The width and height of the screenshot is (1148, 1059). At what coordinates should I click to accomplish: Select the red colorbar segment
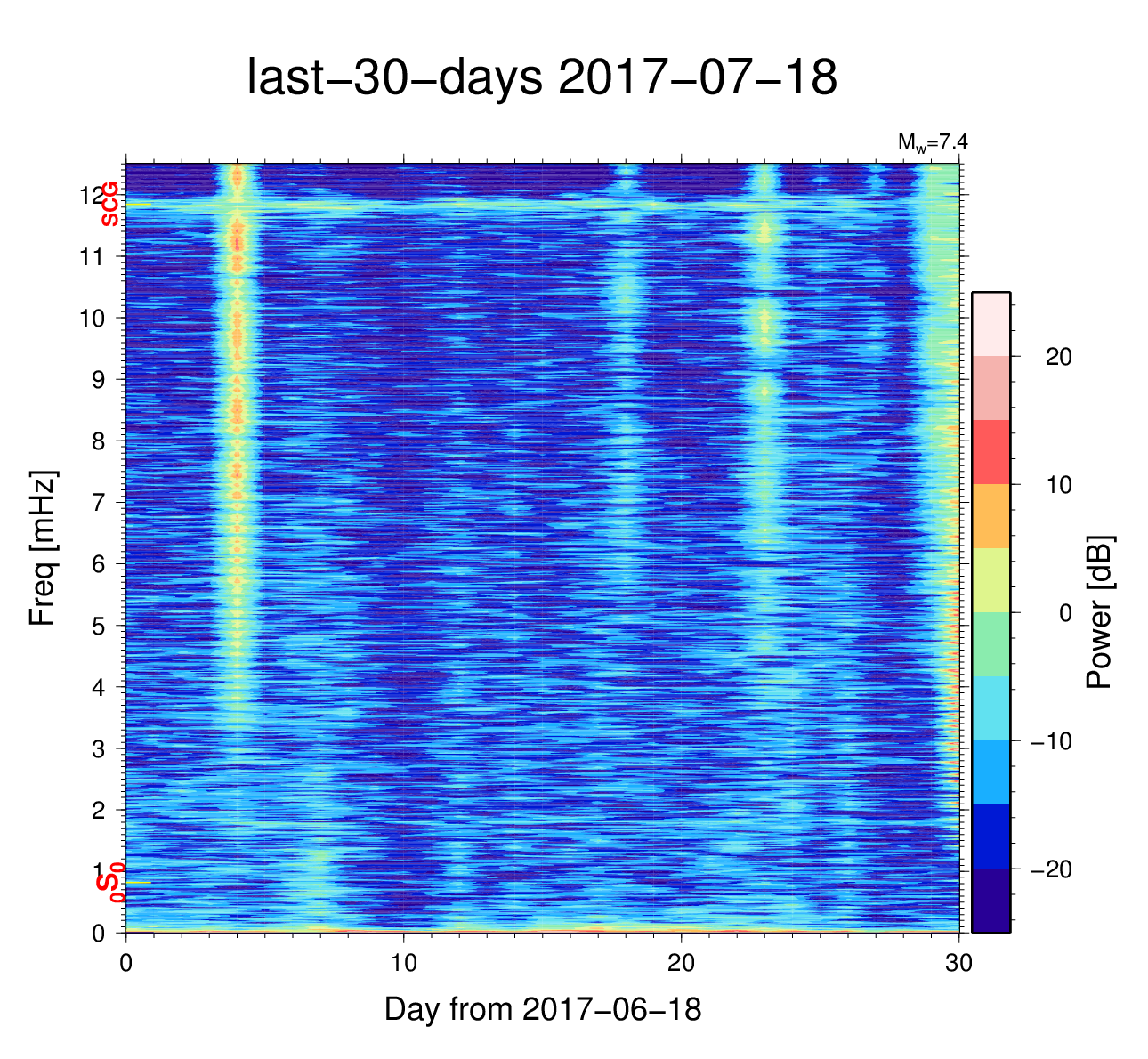[x=990, y=452]
